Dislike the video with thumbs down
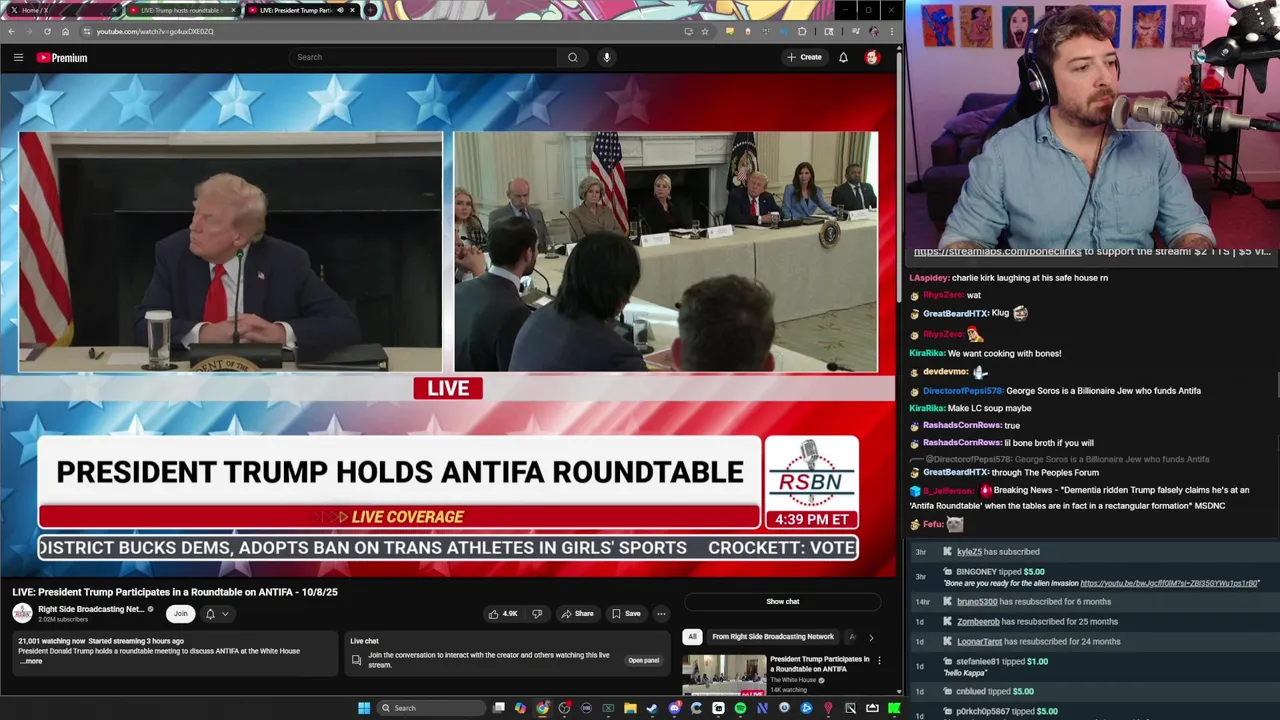The image size is (1280, 720). [x=537, y=614]
